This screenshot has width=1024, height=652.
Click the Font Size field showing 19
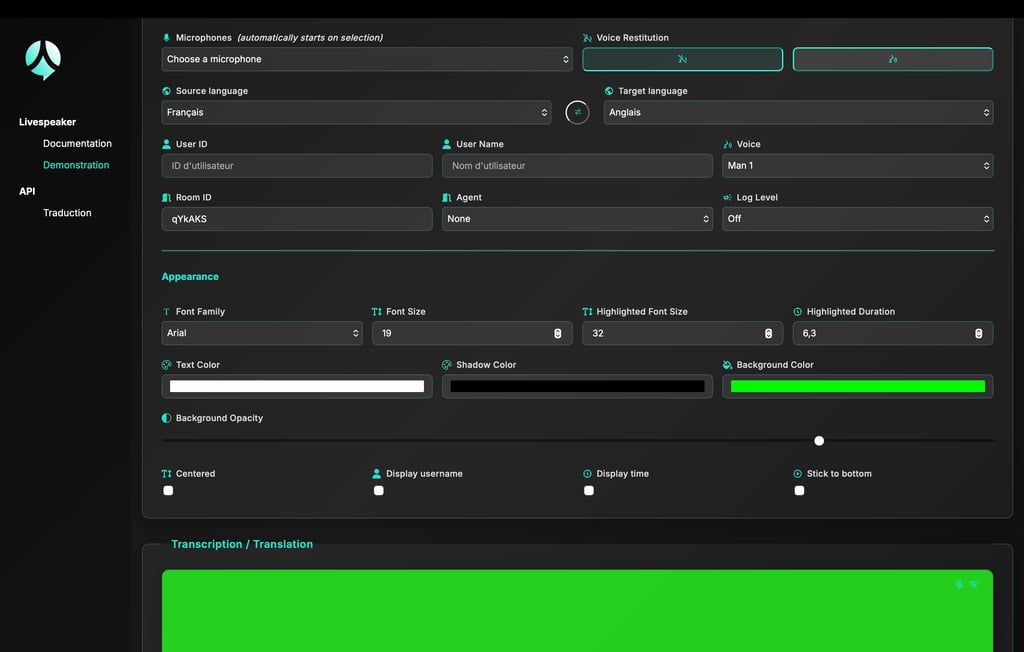[x=472, y=333]
